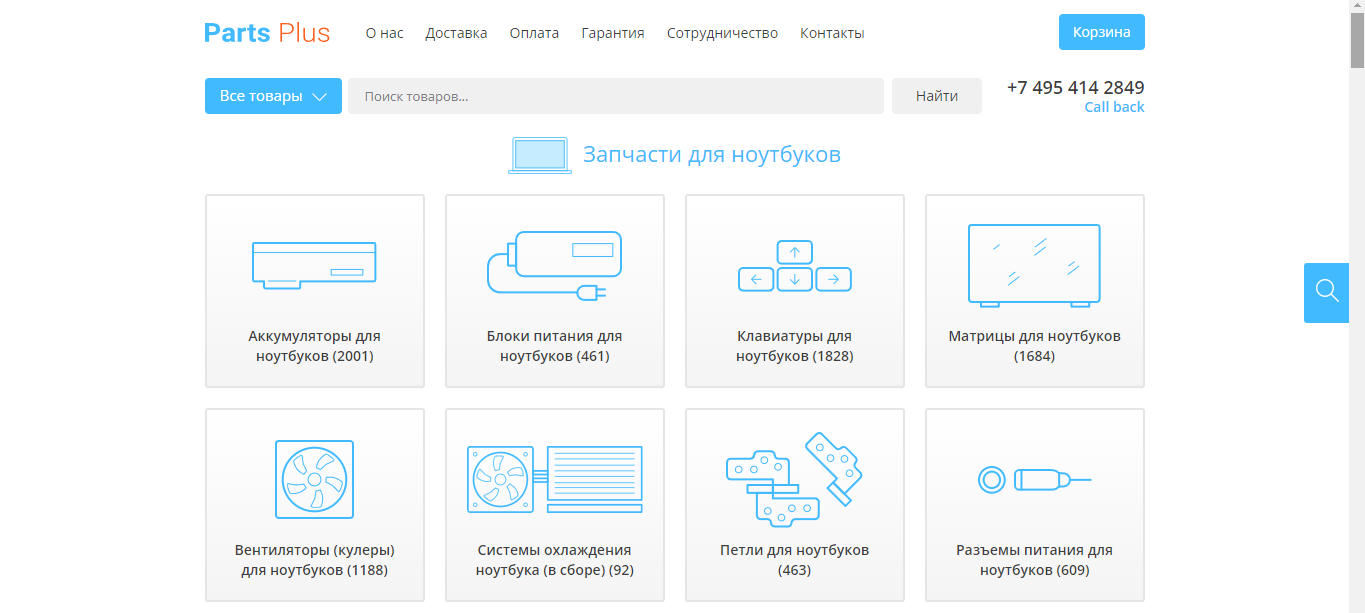Select the Блоки питания category icon
This screenshot has height=613, width=1365.
[554, 263]
